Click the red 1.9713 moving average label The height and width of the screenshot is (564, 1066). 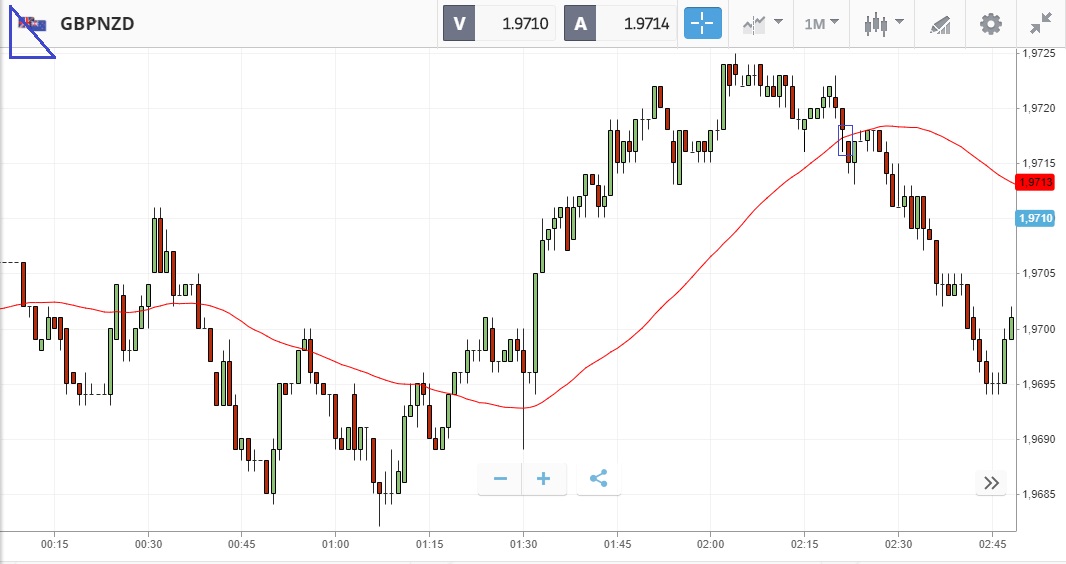(1035, 182)
